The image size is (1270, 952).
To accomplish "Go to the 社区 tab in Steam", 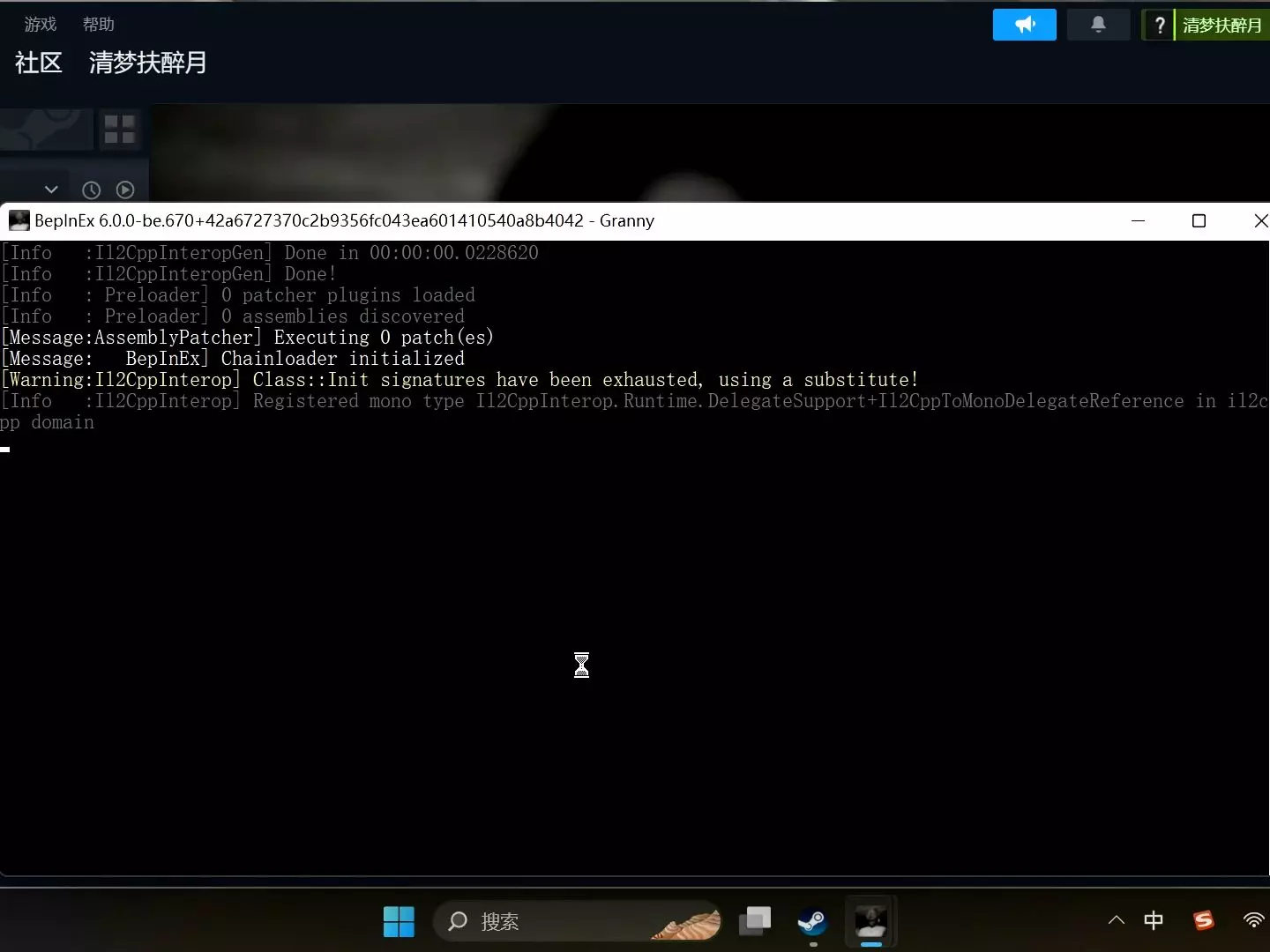I will (x=39, y=63).
